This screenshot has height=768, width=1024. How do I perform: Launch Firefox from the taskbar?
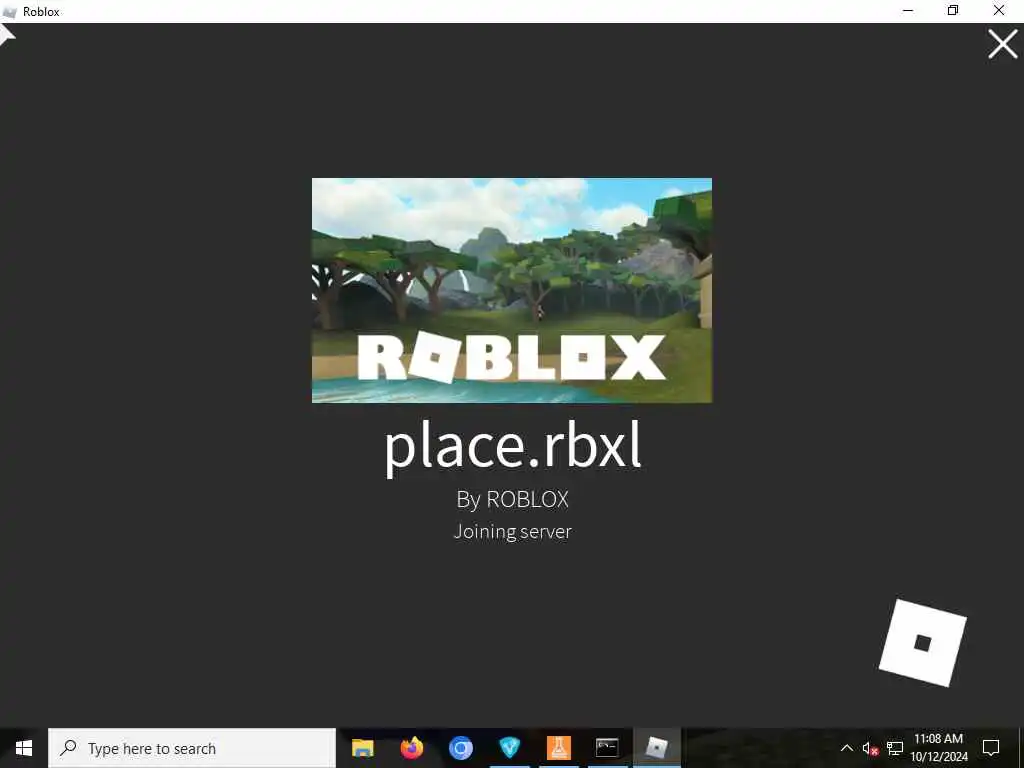pyautogui.click(x=411, y=748)
